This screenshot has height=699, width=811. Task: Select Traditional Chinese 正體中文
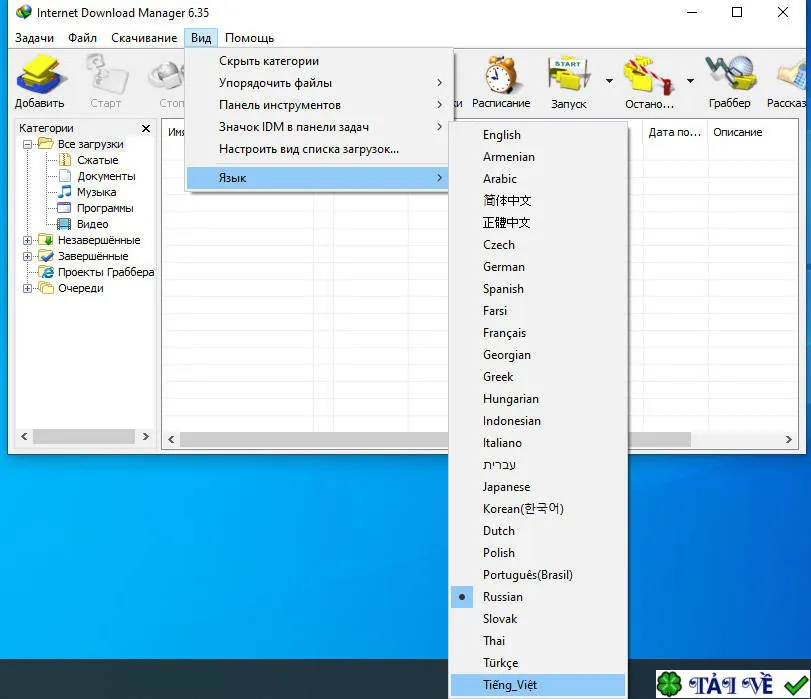pos(538,222)
